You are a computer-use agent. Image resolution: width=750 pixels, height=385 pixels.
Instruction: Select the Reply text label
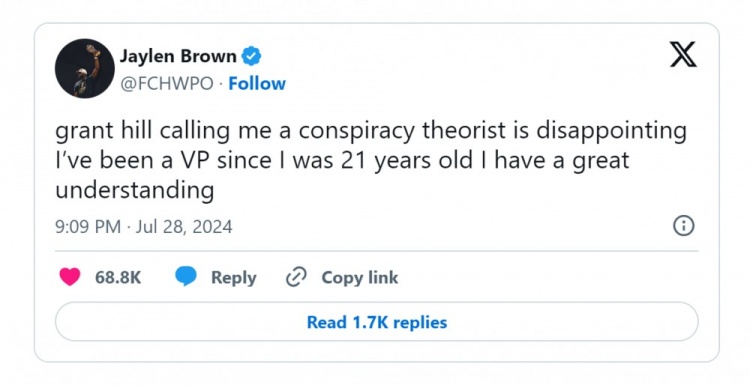coord(233,278)
